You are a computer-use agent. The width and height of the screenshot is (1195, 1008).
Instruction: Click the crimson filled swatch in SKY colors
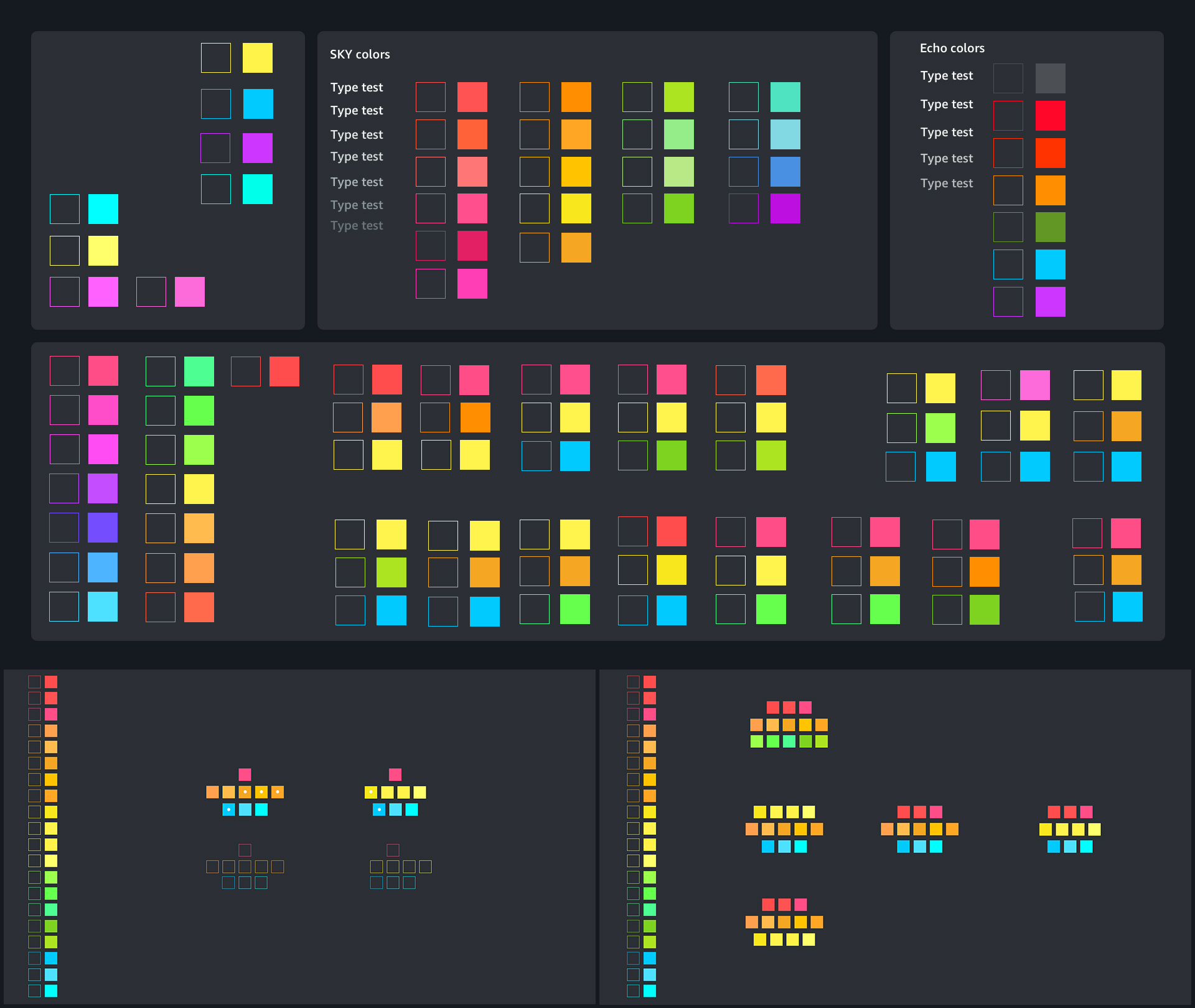pyautogui.click(x=472, y=246)
